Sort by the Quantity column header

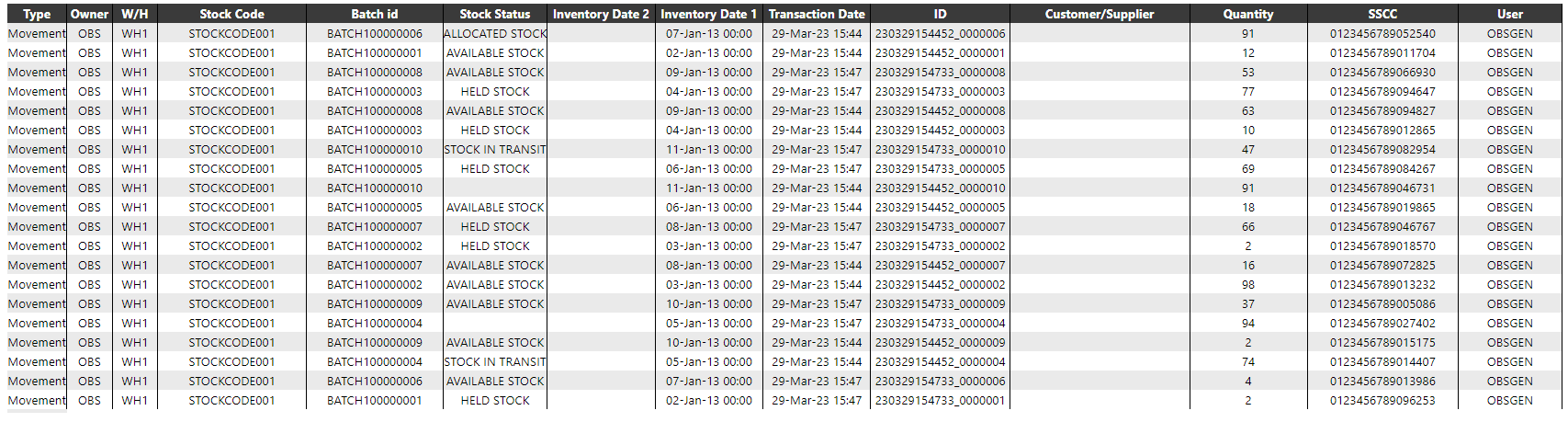(x=1248, y=14)
